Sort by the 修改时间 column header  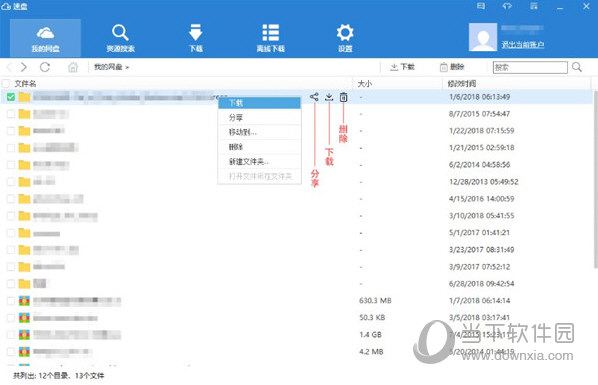tap(462, 84)
